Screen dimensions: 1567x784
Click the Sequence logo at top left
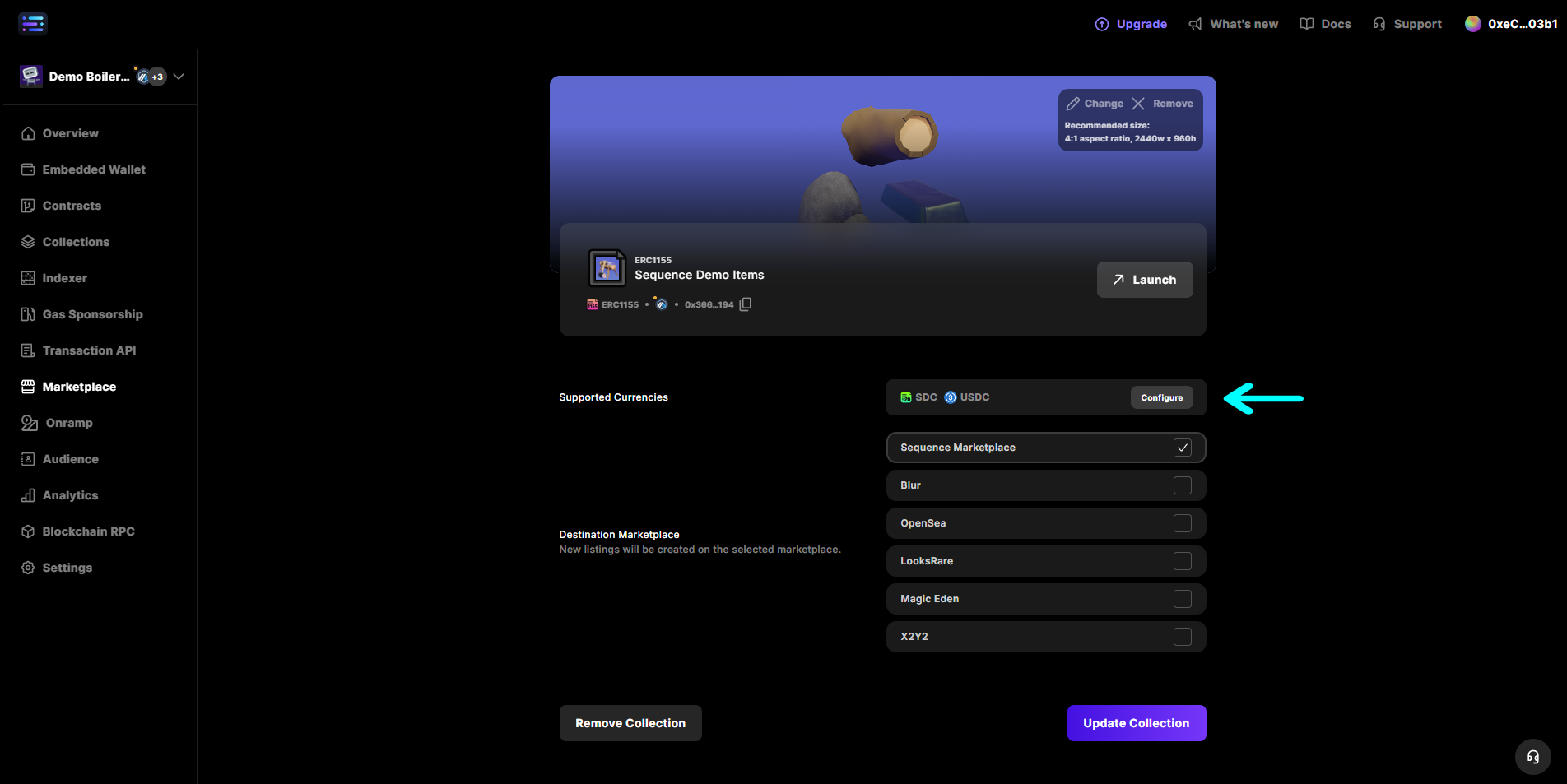point(33,24)
